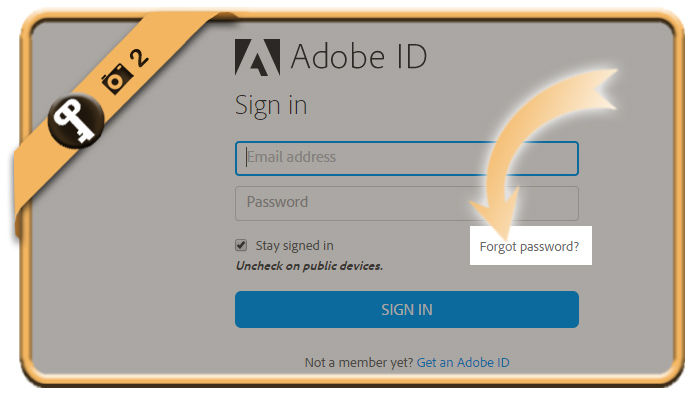Click the black key icon badge
The image size is (700, 407).
tap(76, 121)
